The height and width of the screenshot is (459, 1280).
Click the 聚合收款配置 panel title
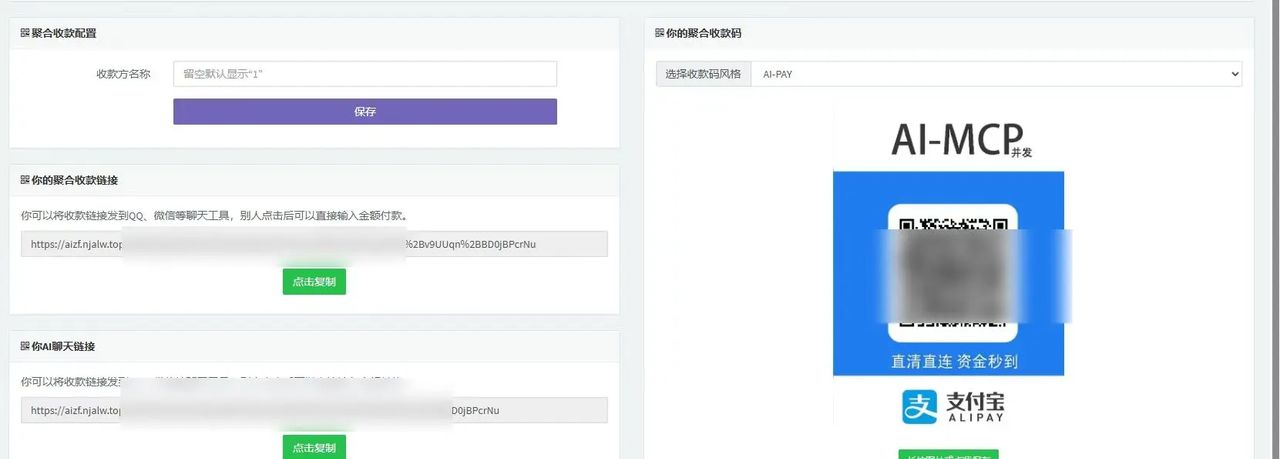coord(64,33)
